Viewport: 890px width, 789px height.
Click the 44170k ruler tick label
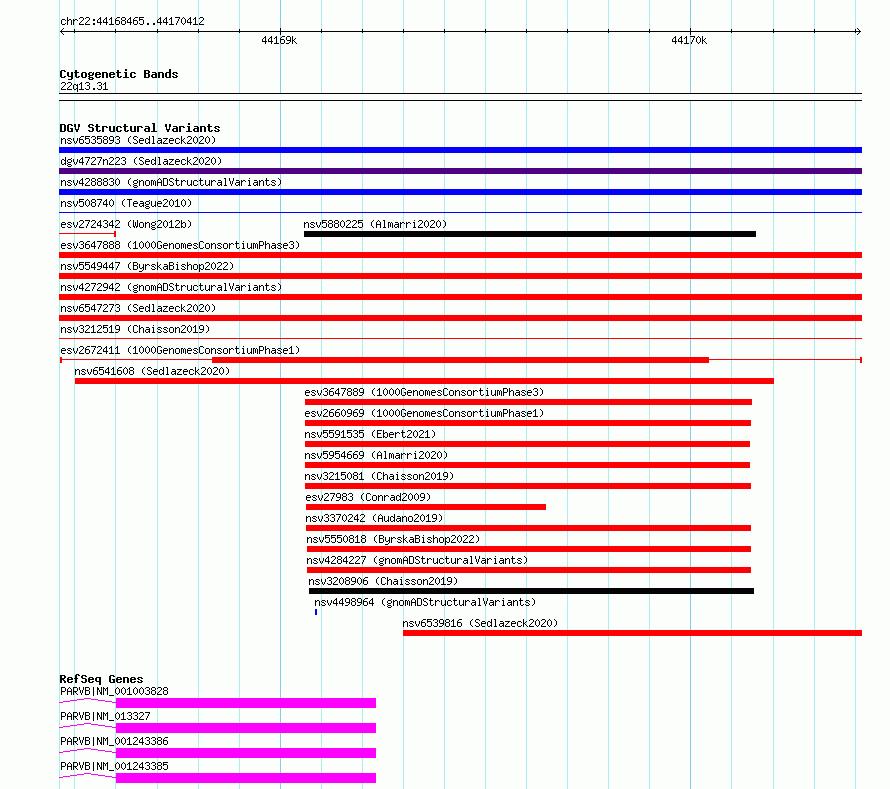click(689, 40)
